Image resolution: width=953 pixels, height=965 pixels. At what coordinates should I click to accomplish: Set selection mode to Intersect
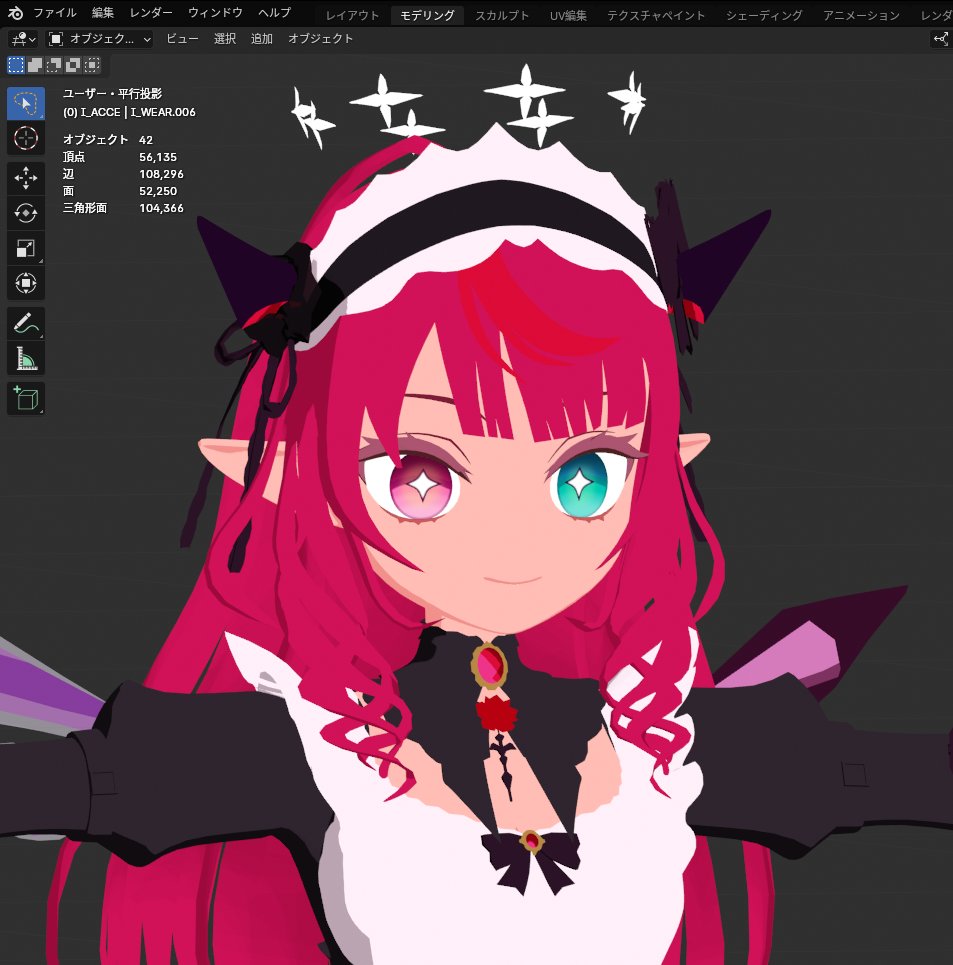coord(92,65)
